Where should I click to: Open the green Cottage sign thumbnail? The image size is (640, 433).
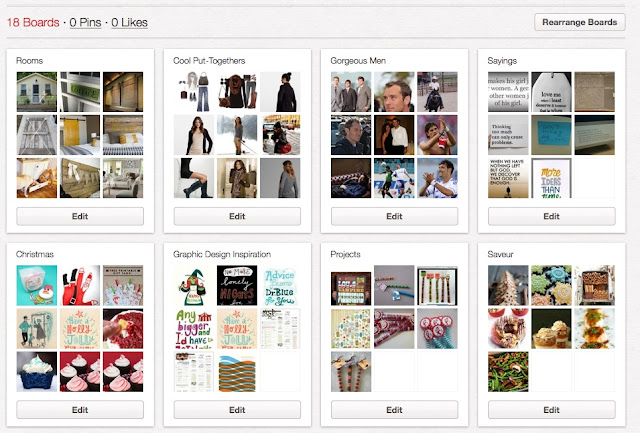(80, 92)
